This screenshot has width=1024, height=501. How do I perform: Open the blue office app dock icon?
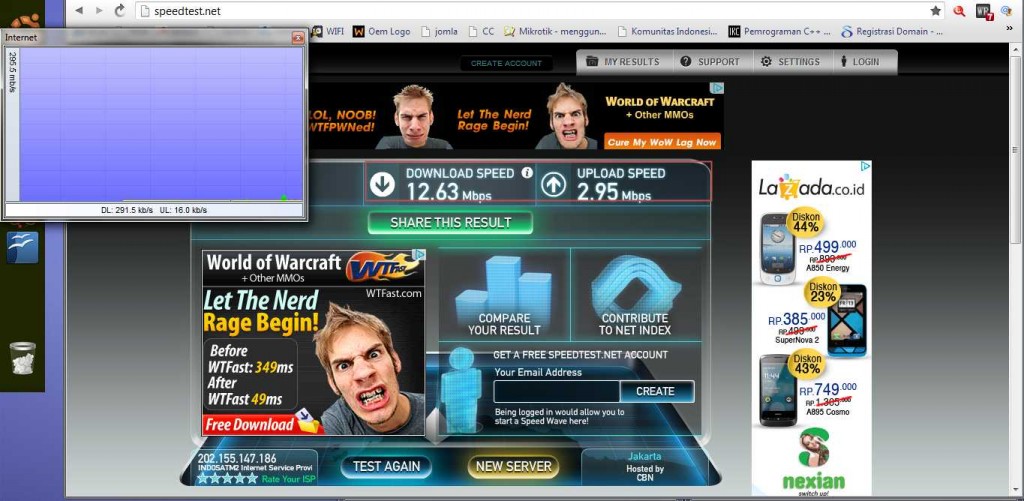[x=22, y=246]
